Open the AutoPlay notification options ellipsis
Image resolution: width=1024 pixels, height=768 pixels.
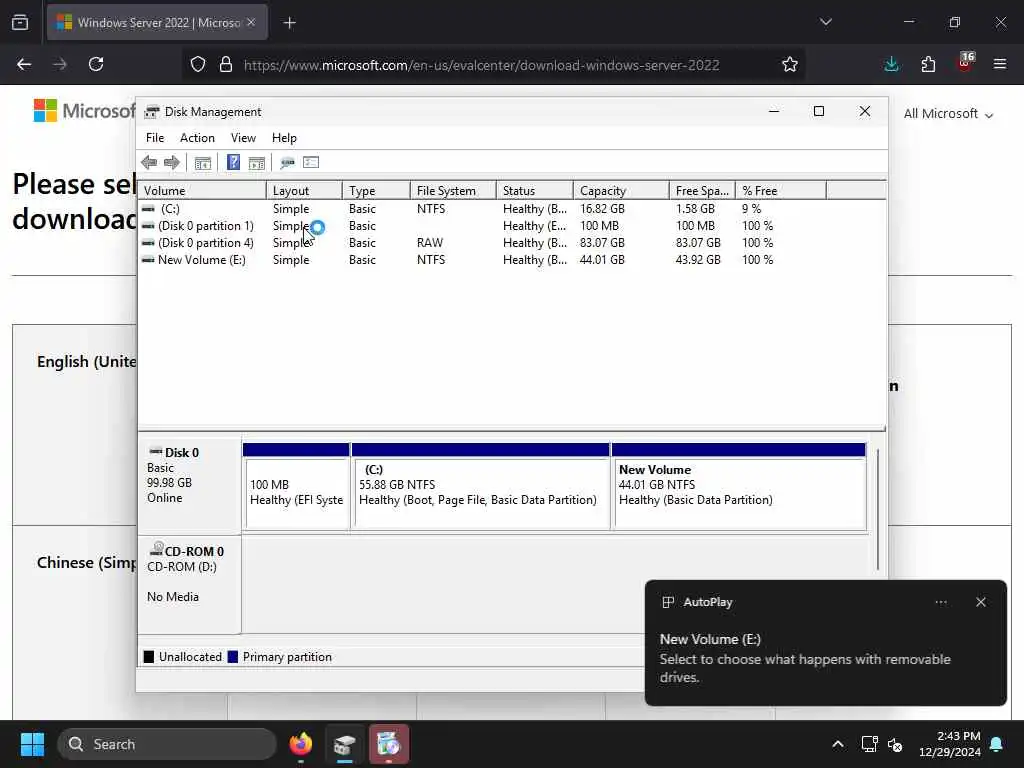point(941,602)
